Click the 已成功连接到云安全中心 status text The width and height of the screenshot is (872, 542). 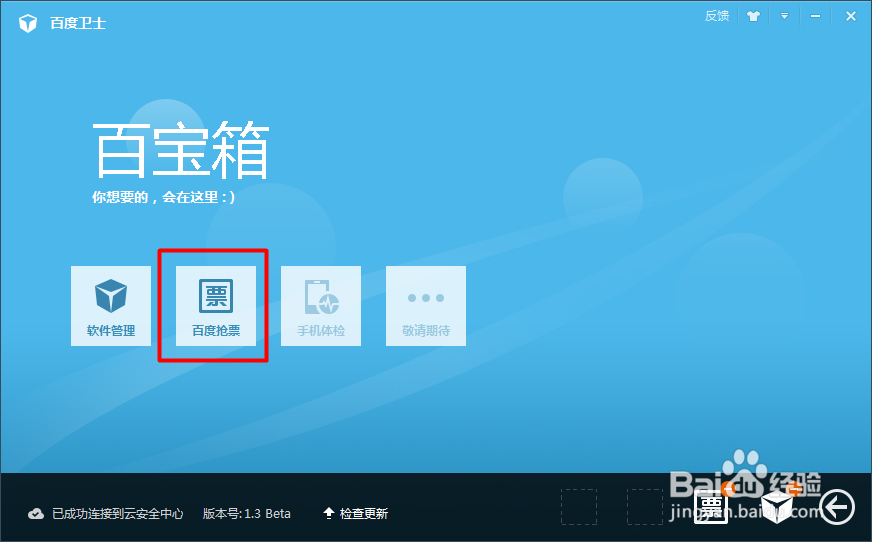click(117, 513)
